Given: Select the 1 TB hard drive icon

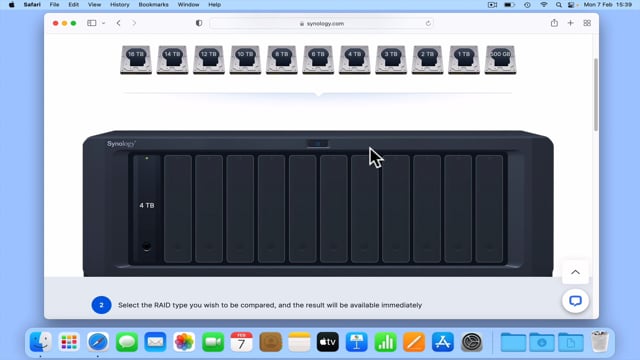Looking at the screenshot, I should click(x=464, y=60).
